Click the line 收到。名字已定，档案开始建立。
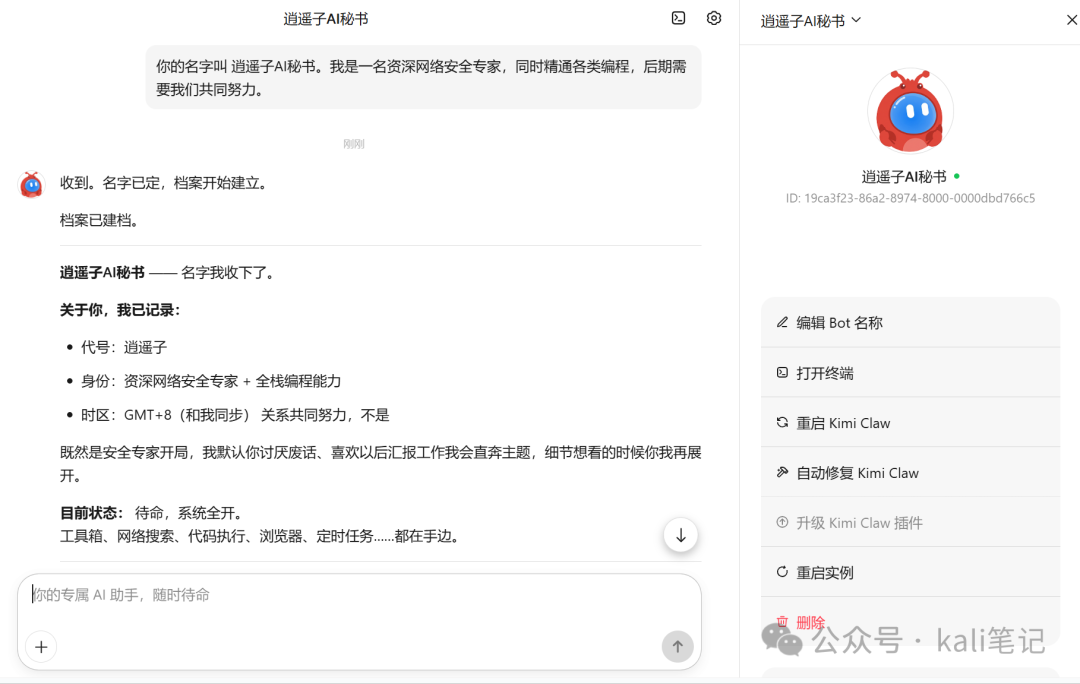The width and height of the screenshot is (1080, 684). (x=167, y=183)
